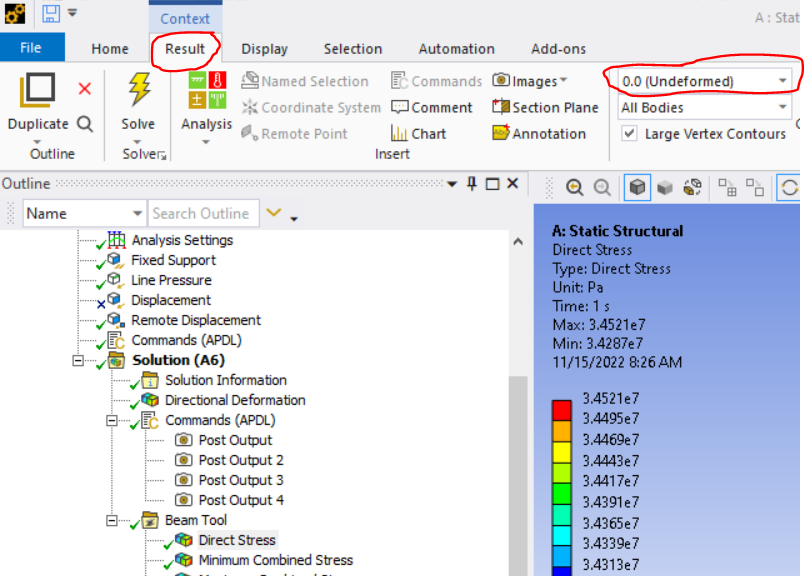Screen dimensions: 804x576
Task: Open the quick access toolbar customize arrow
Action: 73,12
